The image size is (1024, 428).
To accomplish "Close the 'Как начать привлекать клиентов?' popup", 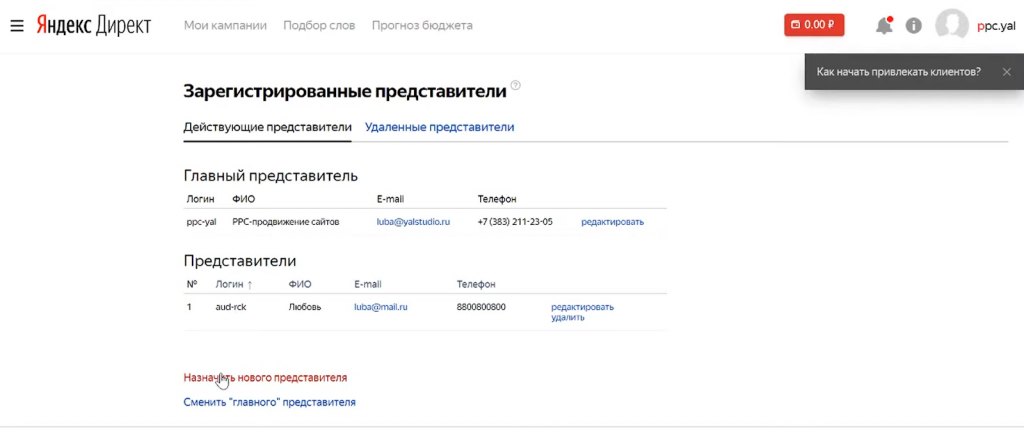I will [1006, 72].
